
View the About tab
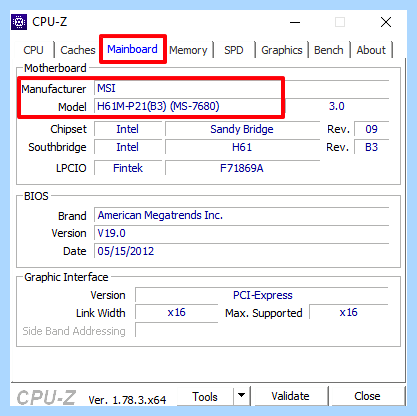[x=371, y=50]
